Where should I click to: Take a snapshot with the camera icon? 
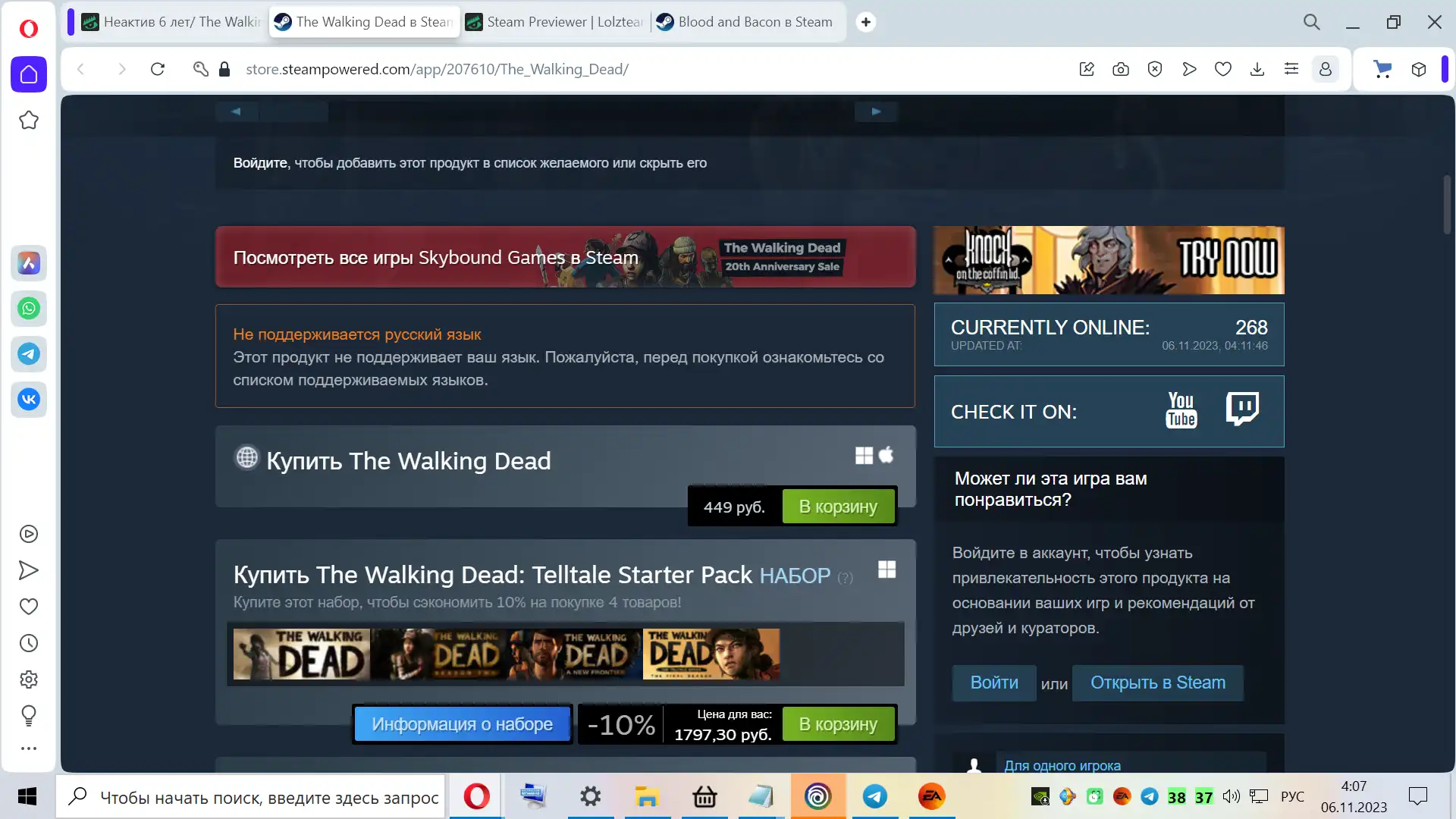click(1121, 69)
